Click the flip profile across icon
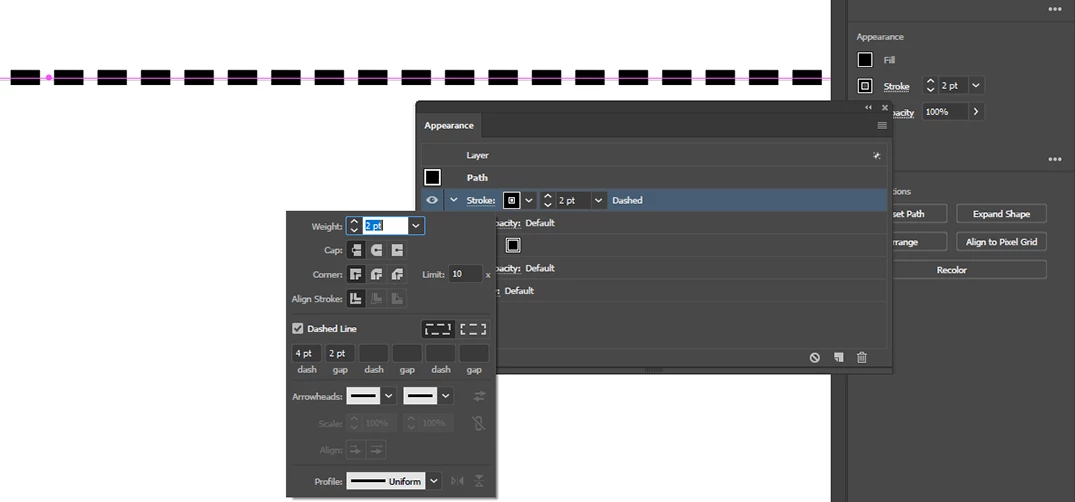 pos(479,481)
